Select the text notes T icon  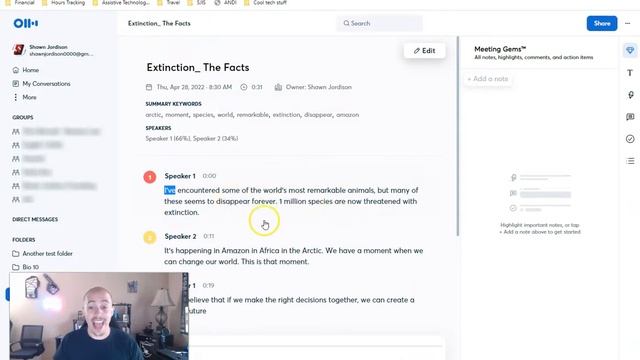630,73
